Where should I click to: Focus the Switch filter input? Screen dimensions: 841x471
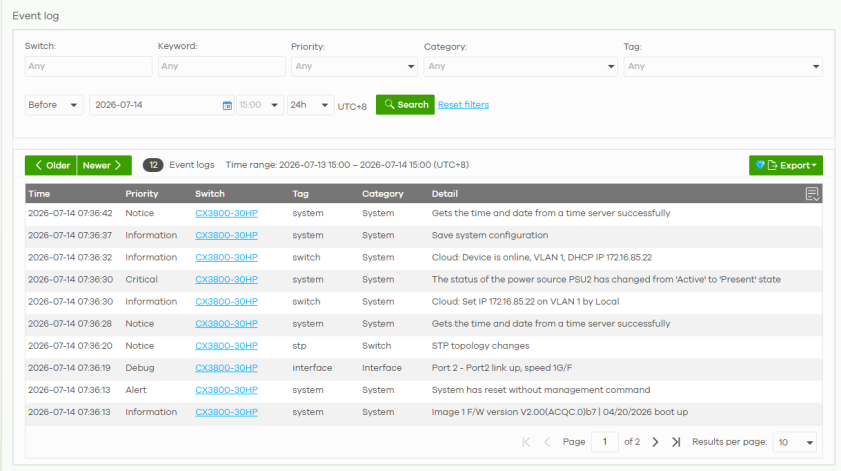(88, 67)
